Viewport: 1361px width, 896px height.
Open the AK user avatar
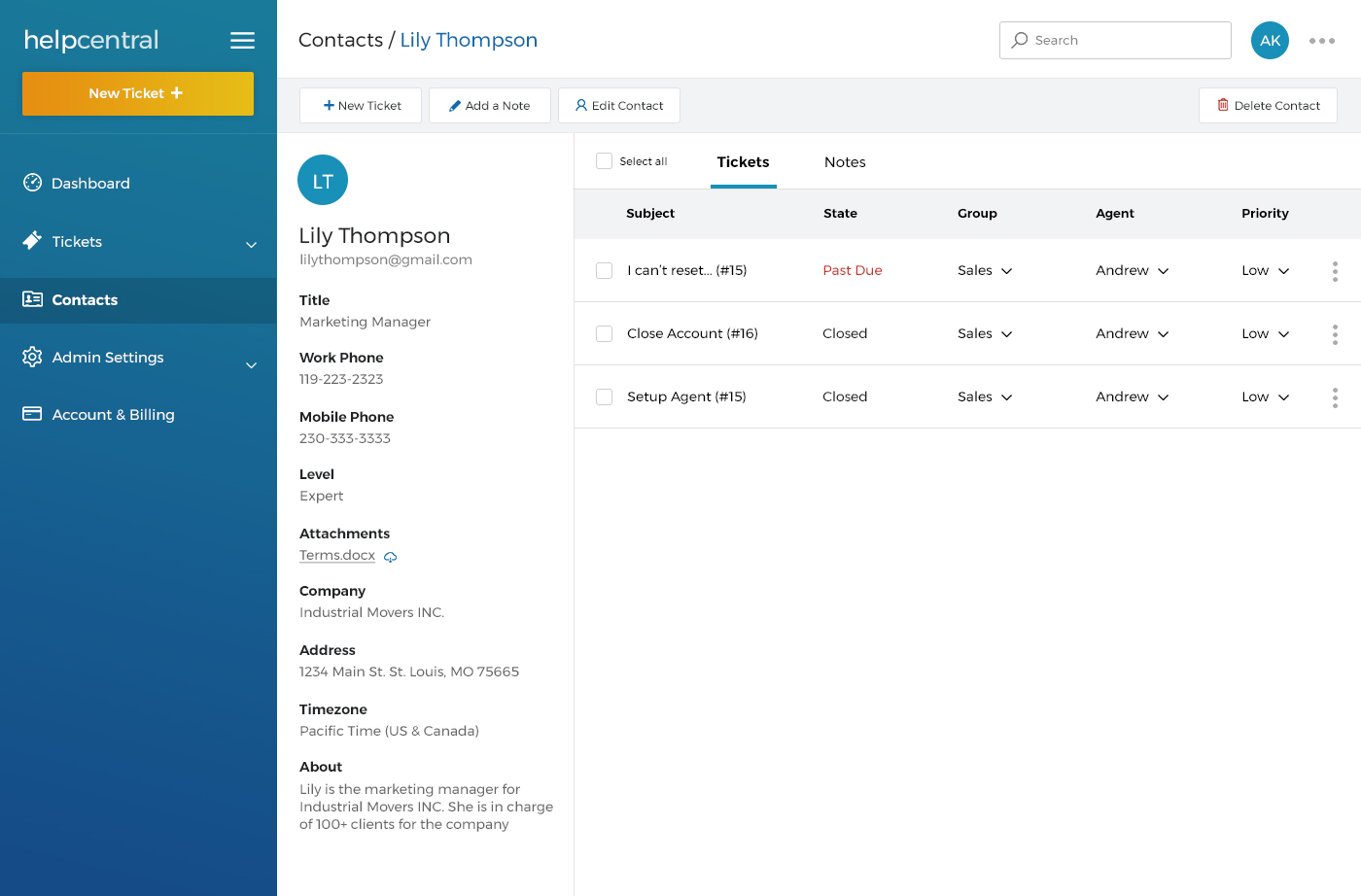(x=1270, y=41)
